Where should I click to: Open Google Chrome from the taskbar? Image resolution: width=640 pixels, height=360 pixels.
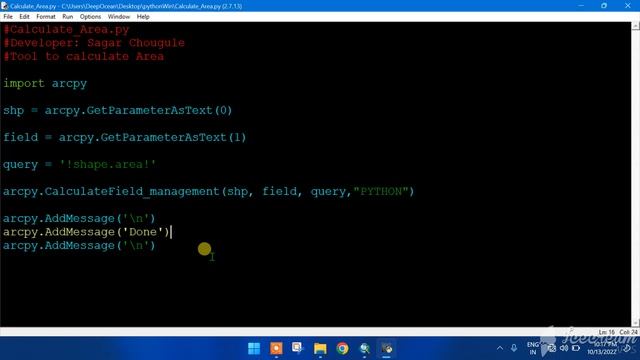coord(342,348)
